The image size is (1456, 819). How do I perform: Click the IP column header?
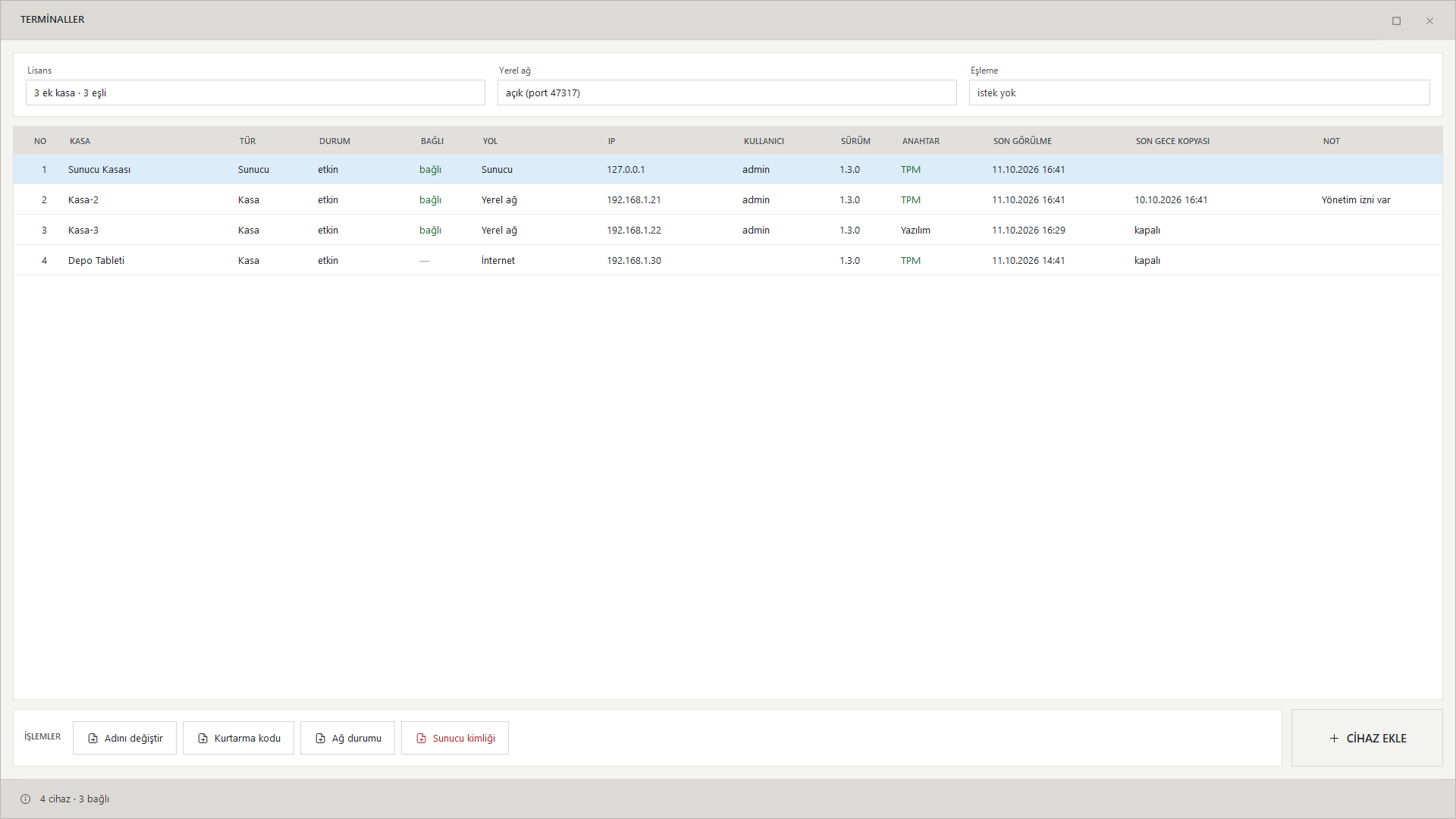click(x=611, y=141)
